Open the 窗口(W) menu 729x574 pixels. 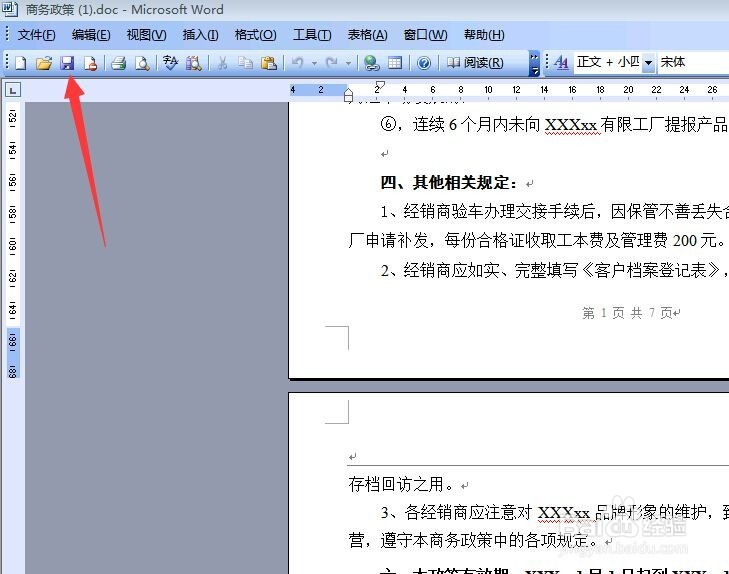click(425, 35)
